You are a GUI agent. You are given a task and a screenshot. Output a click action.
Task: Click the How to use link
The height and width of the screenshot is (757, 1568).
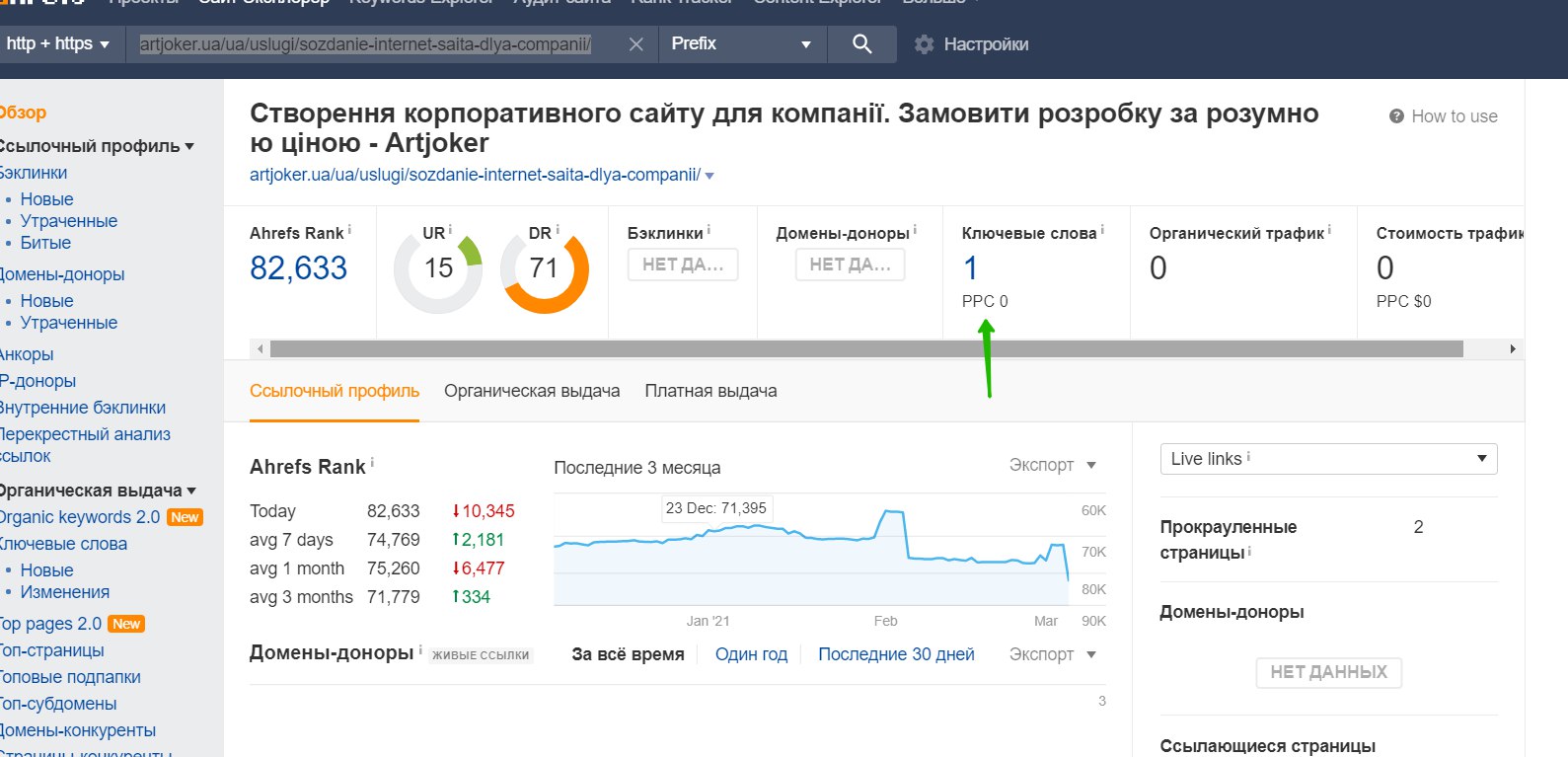(x=1454, y=116)
